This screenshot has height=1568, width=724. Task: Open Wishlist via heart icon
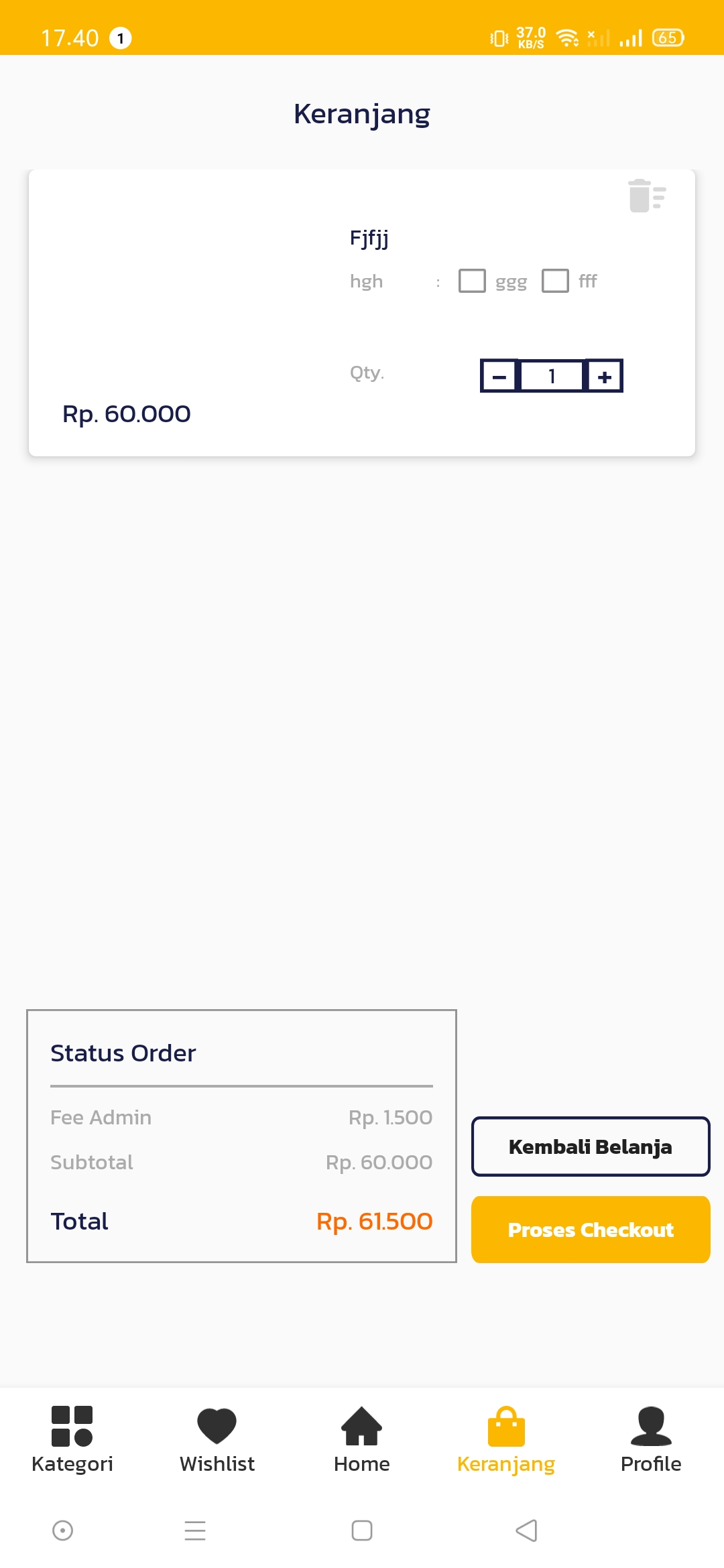click(217, 1426)
